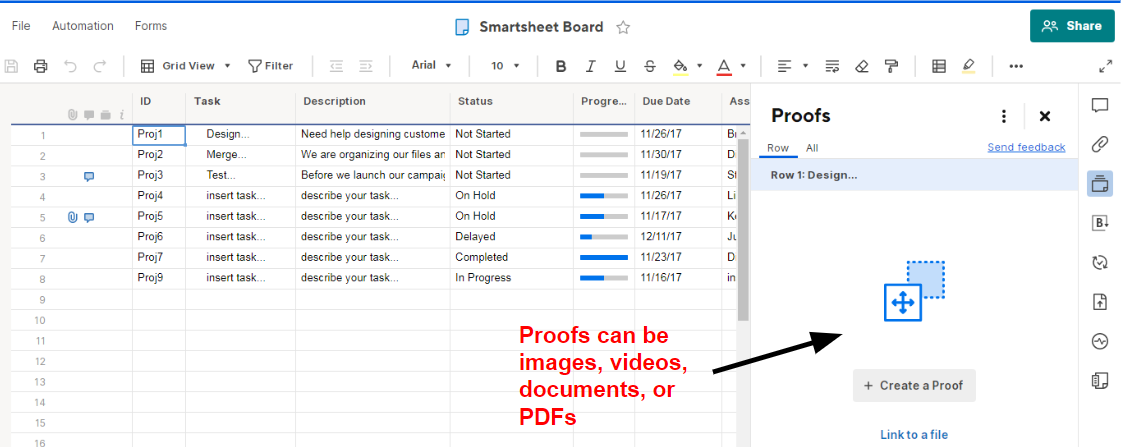Screen dimensions: 1126x447
Task: Open the Automation menu
Action: 83,26
